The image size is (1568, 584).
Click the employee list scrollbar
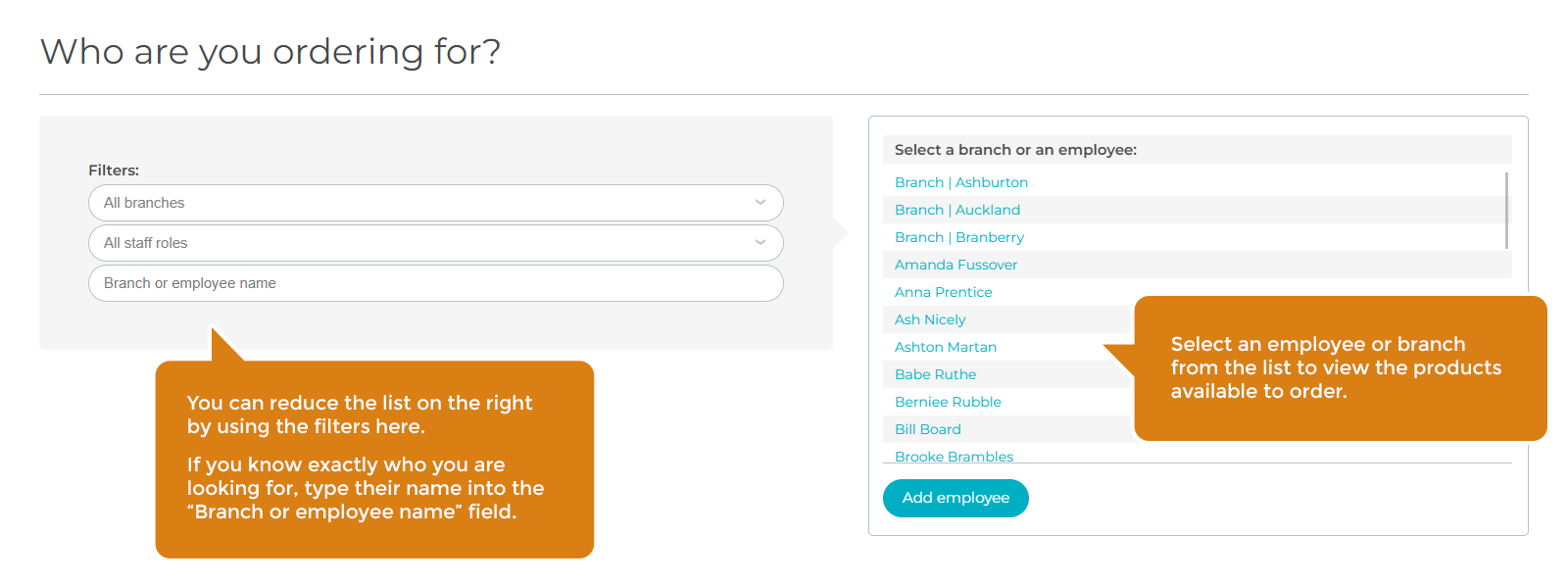[x=1506, y=211]
